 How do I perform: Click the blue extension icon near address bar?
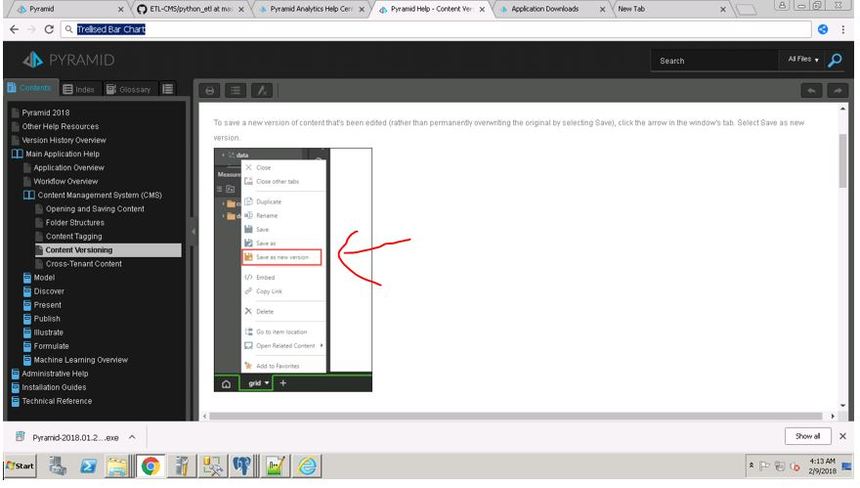[823, 30]
